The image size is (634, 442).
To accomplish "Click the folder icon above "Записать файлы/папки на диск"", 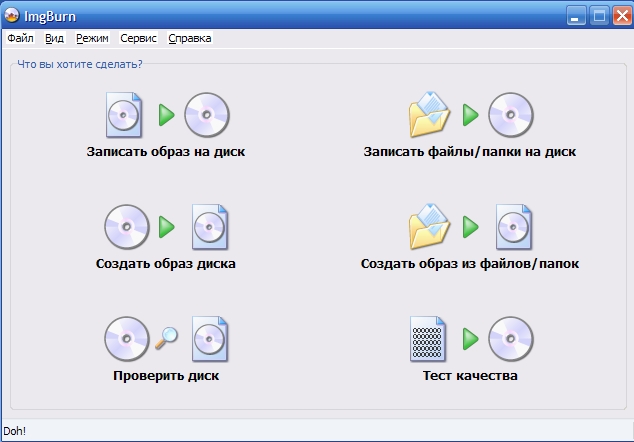I will pyautogui.click(x=430, y=115).
